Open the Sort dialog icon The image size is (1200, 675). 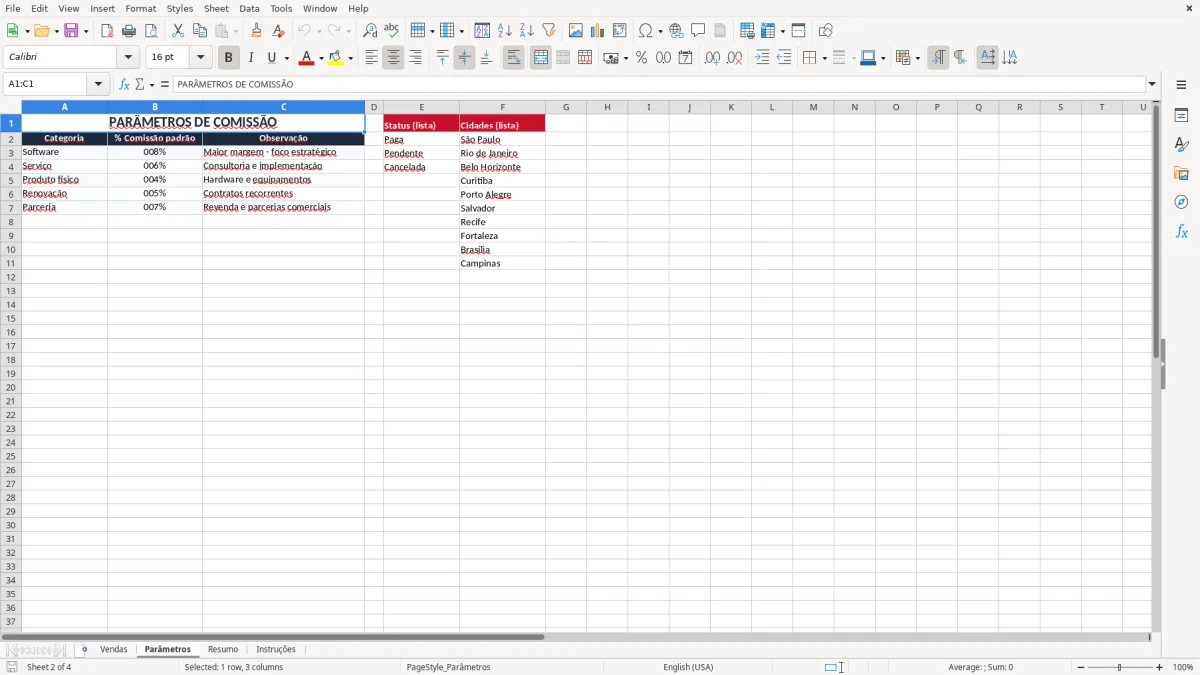[x=482, y=31]
